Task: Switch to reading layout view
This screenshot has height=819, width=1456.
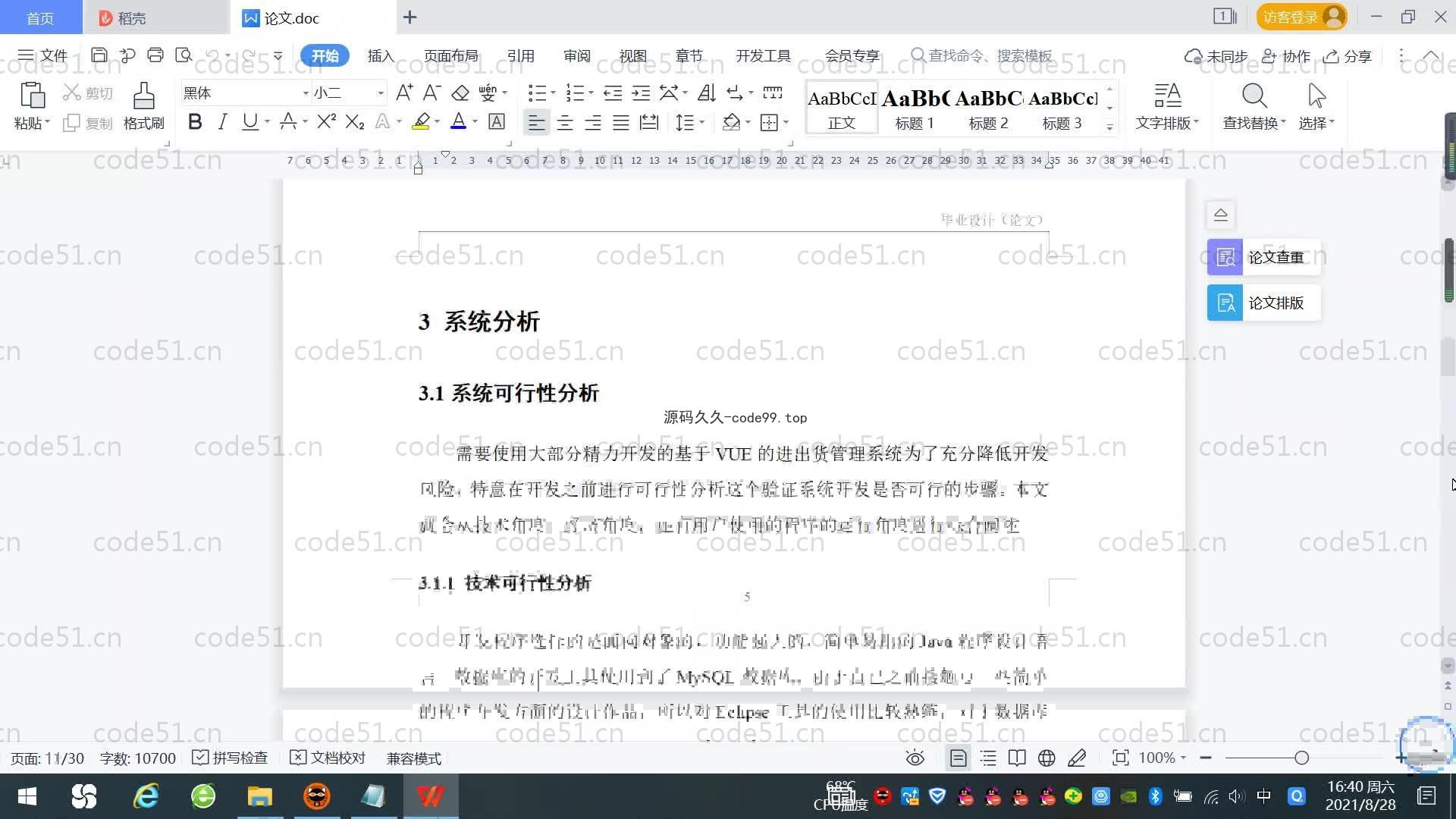Action: (1017, 758)
